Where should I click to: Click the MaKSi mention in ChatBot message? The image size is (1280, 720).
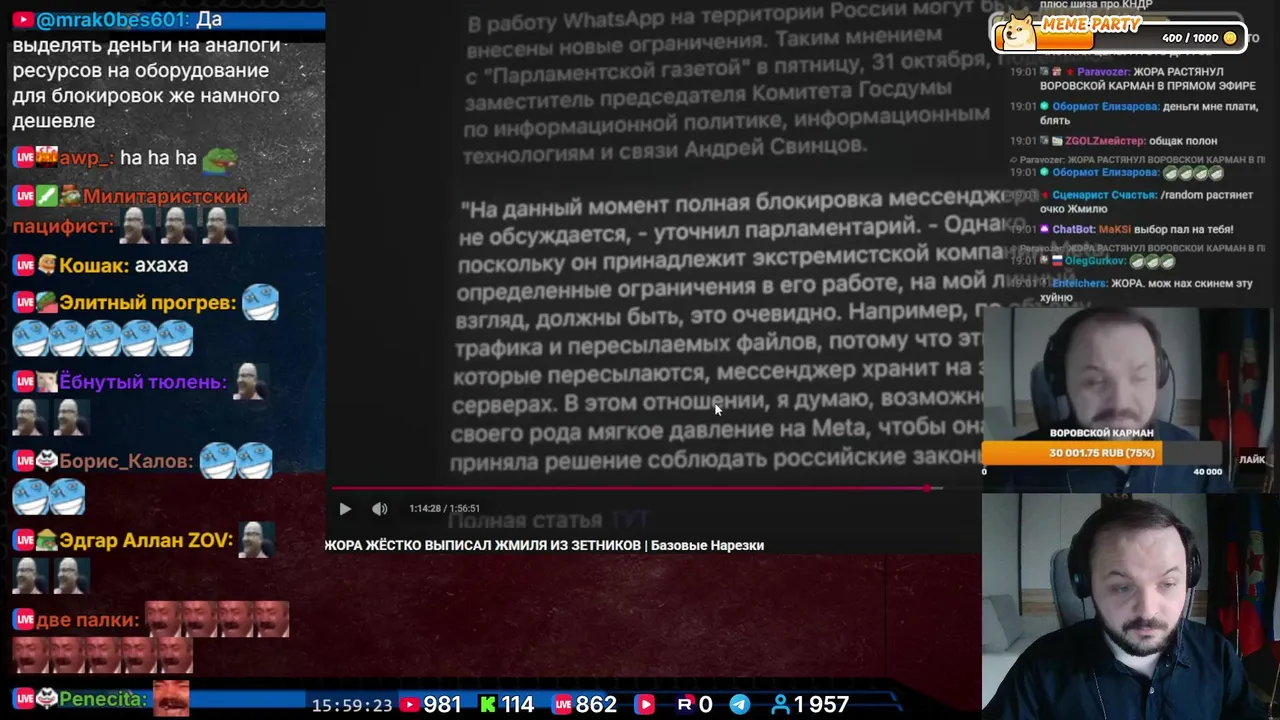[x=1114, y=229]
